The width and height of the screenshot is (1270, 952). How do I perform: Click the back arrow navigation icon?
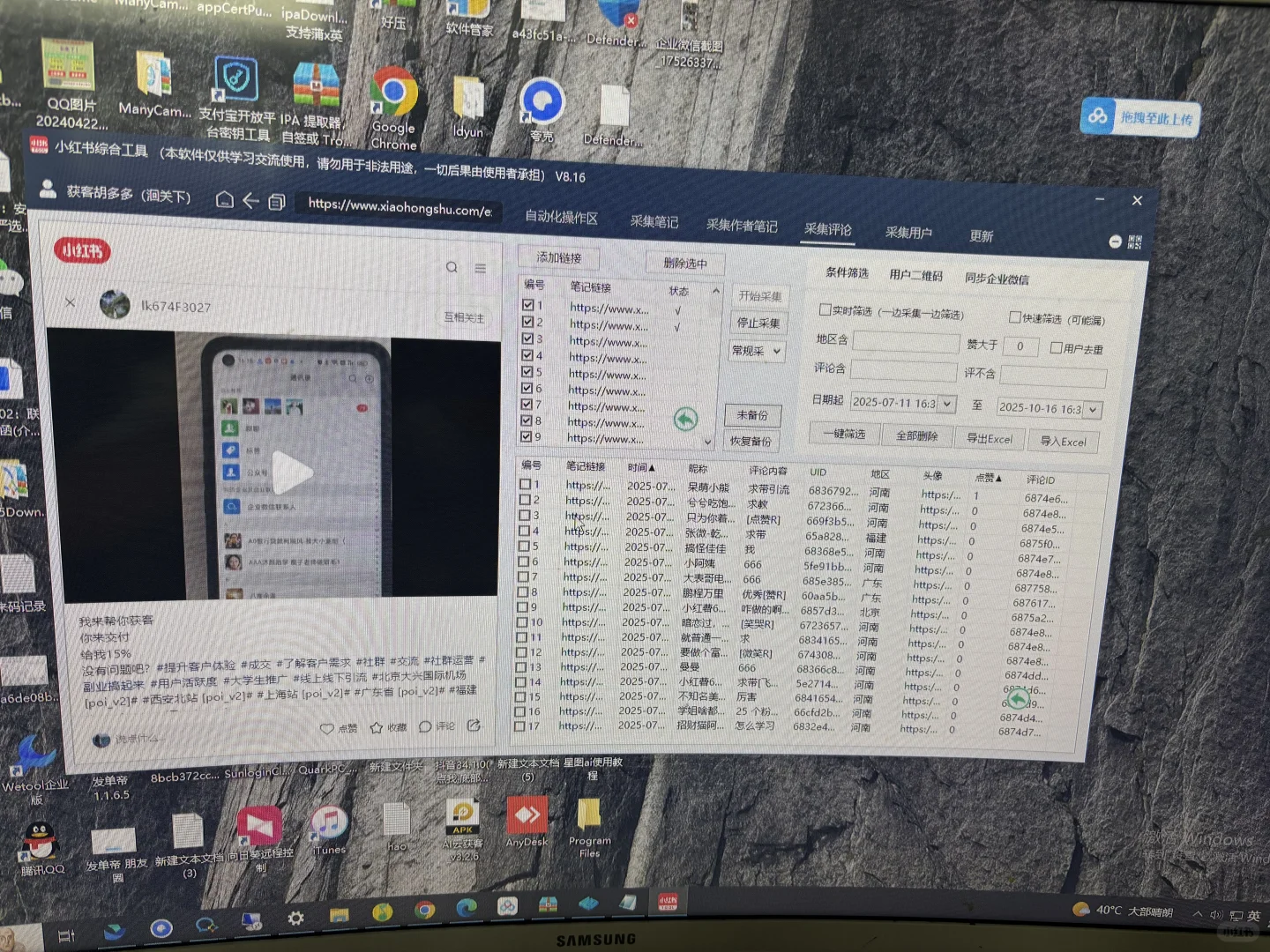click(x=250, y=201)
